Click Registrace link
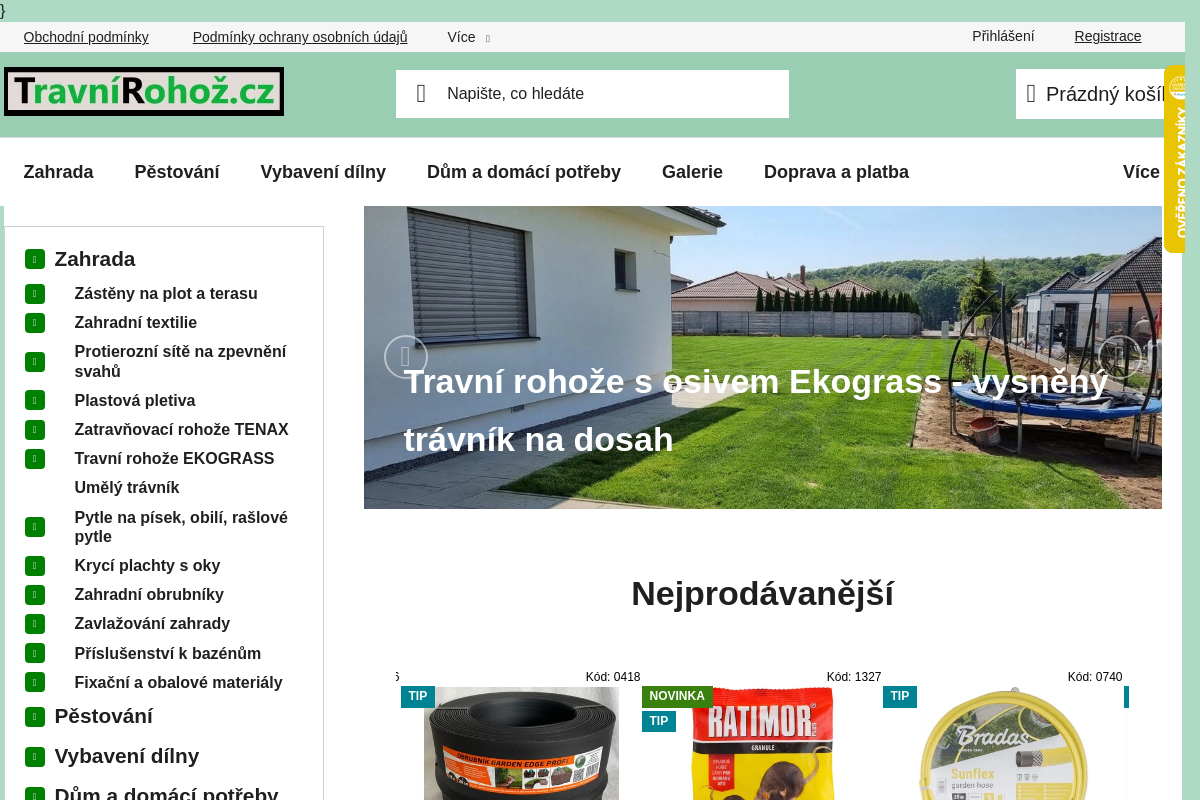The width and height of the screenshot is (1200, 800). [x=1108, y=36]
